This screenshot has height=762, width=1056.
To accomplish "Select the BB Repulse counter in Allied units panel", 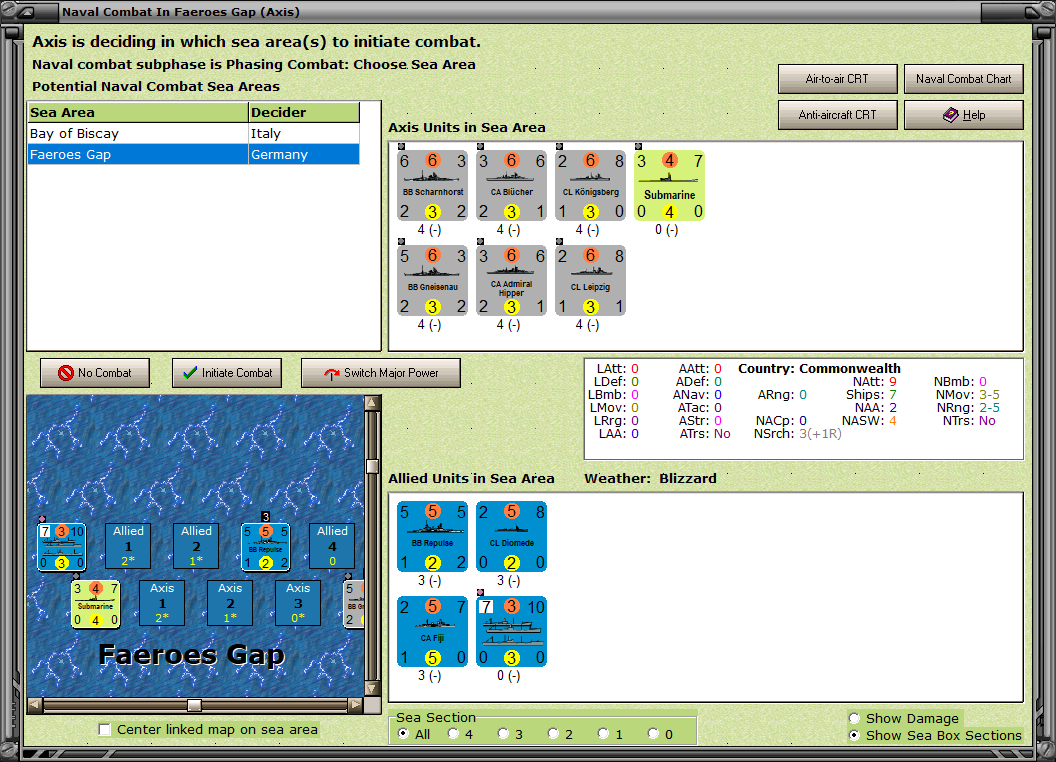I will coord(432,537).
